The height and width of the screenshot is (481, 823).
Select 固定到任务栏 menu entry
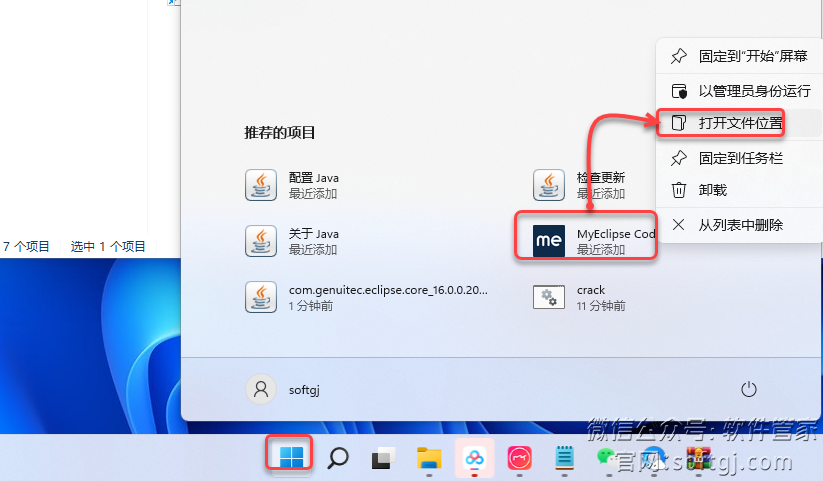click(739, 158)
